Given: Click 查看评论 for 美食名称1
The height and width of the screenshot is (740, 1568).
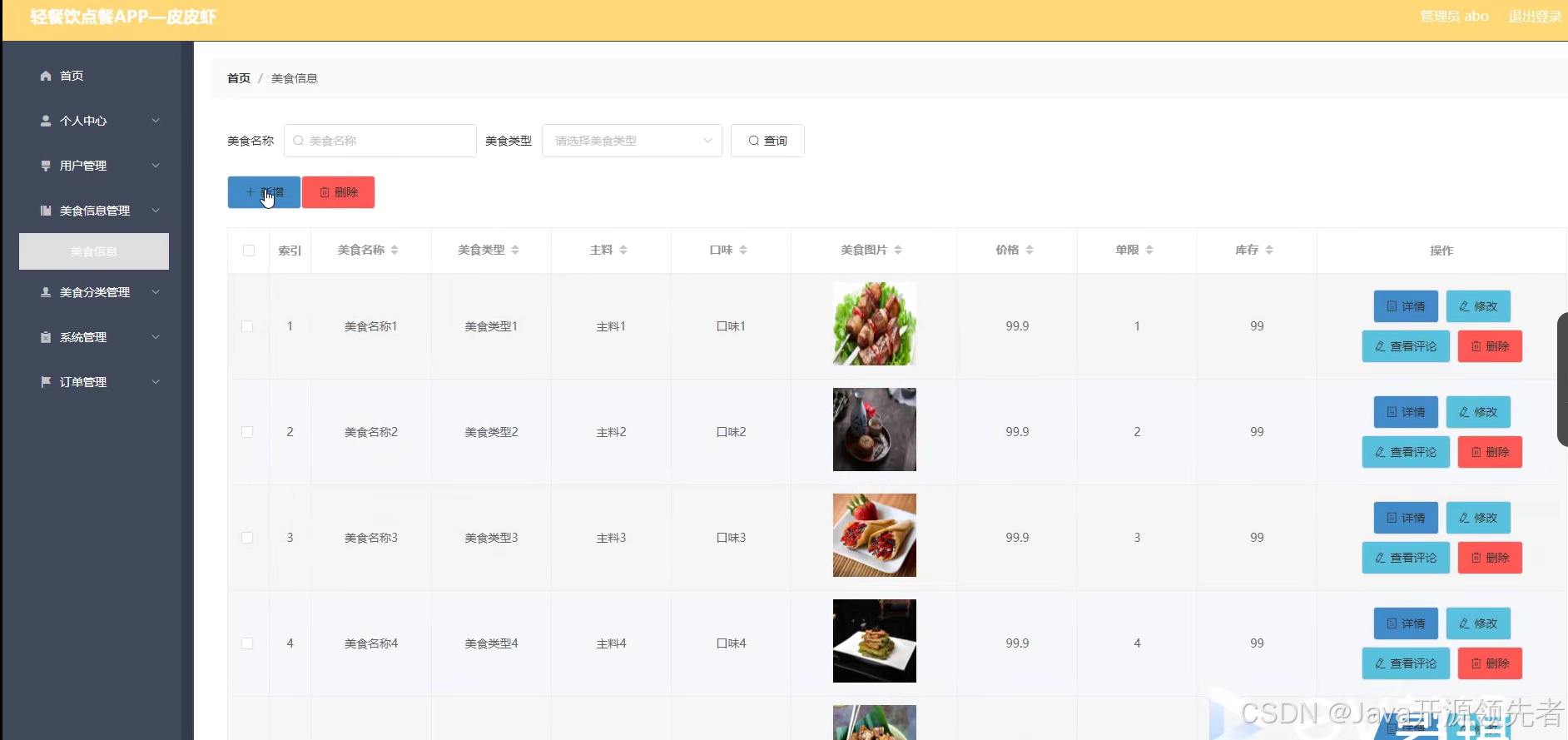Looking at the screenshot, I should tap(1406, 346).
